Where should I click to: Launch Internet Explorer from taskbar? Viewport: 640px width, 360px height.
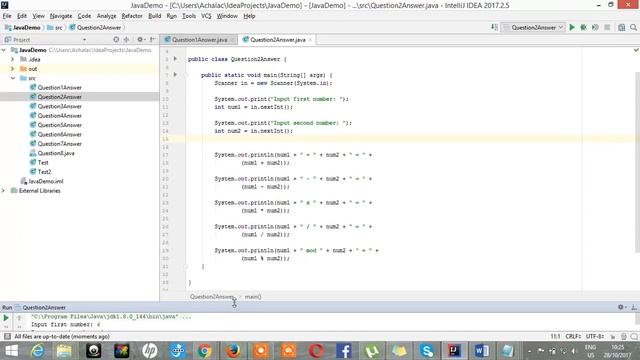[x=38, y=351]
